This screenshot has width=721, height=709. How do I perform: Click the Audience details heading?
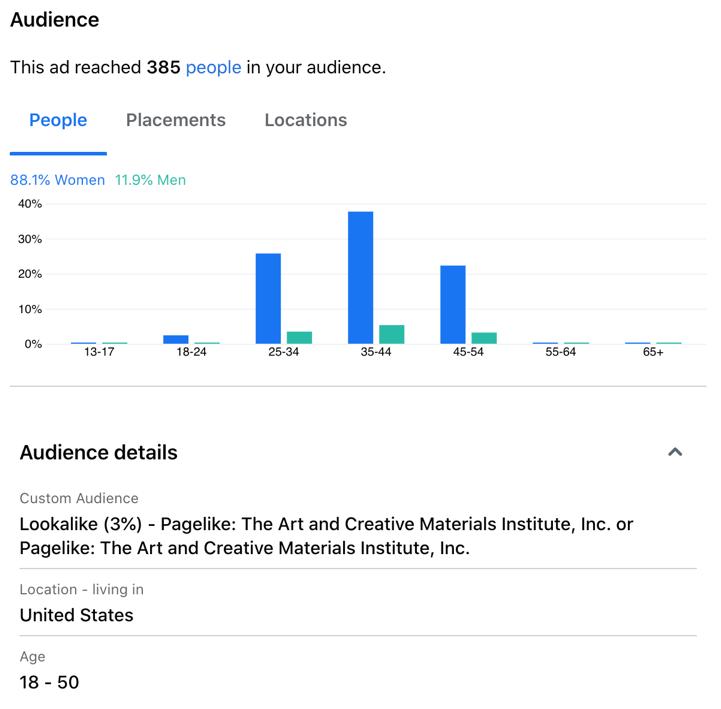[98, 452]
